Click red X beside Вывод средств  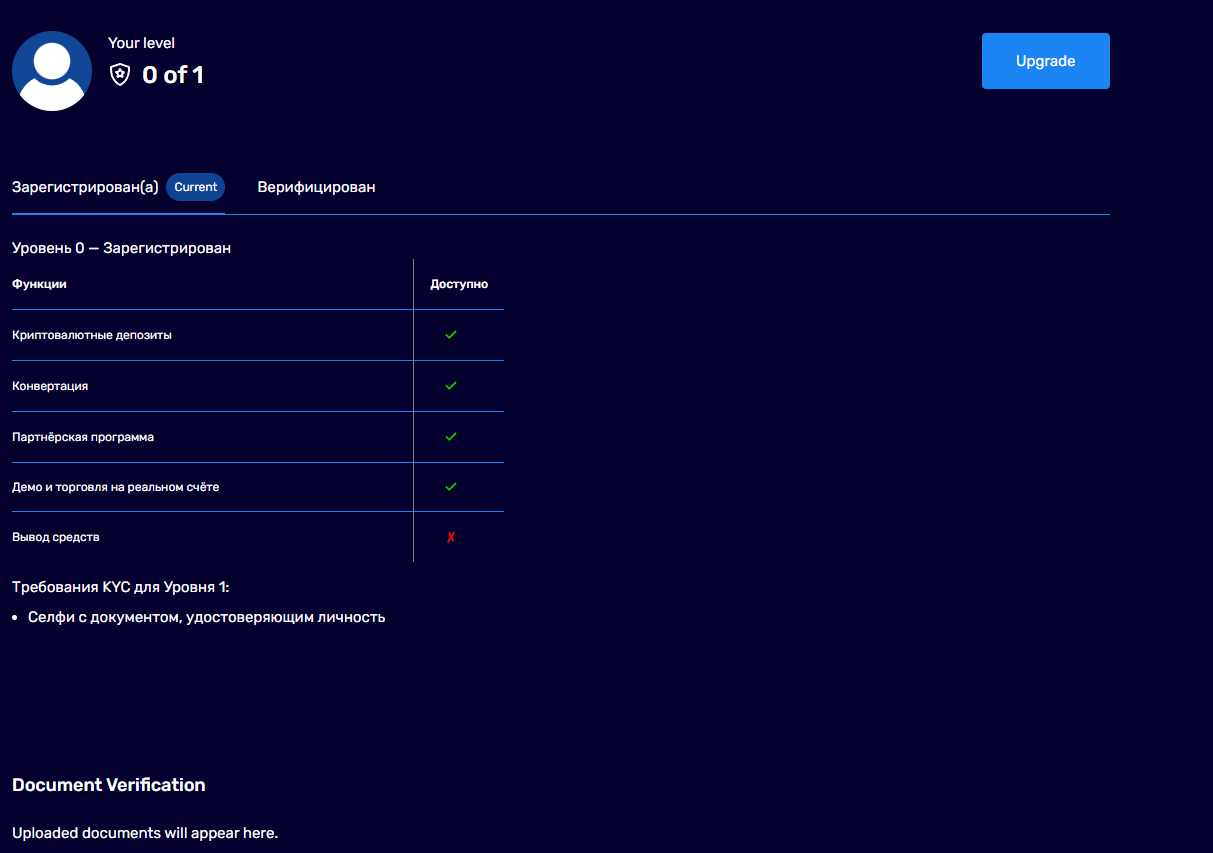[x=451, y=538]
